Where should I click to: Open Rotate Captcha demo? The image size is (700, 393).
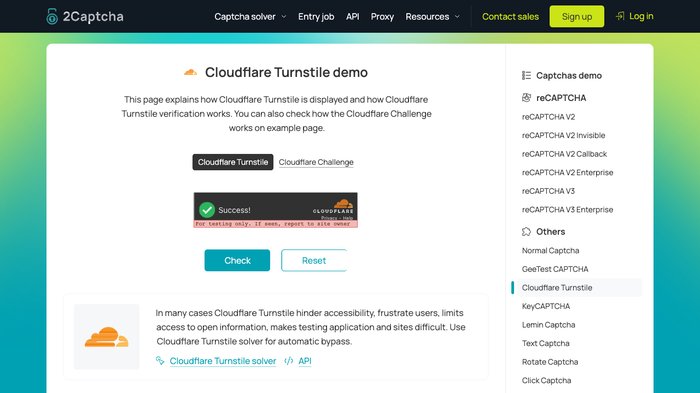(x=550, y=362)
